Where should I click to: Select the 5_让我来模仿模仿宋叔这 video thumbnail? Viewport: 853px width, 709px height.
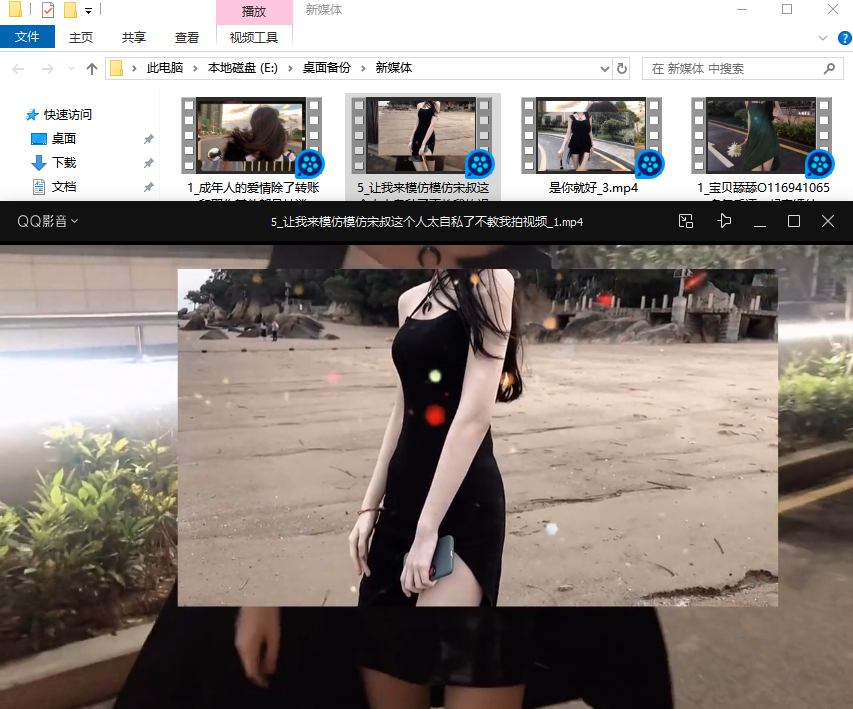pos(421,135)
